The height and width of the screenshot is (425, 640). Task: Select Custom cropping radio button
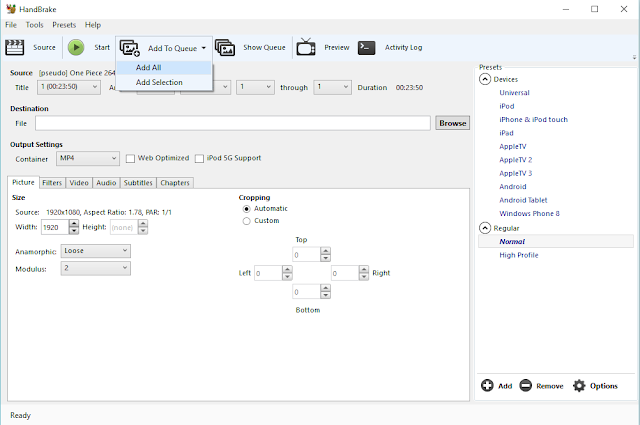247,221
